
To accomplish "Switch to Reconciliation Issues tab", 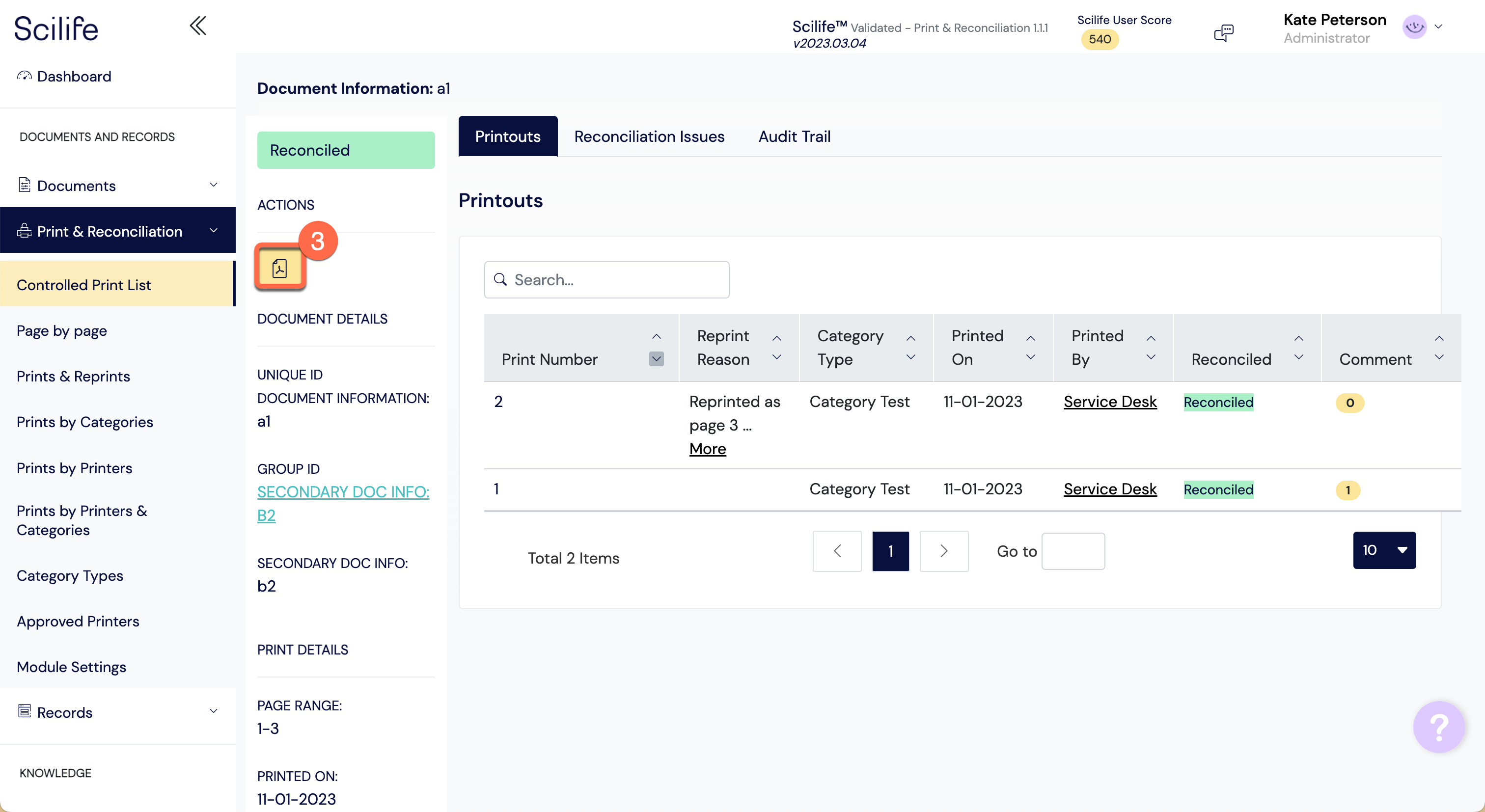I will (x=649, y=136).
